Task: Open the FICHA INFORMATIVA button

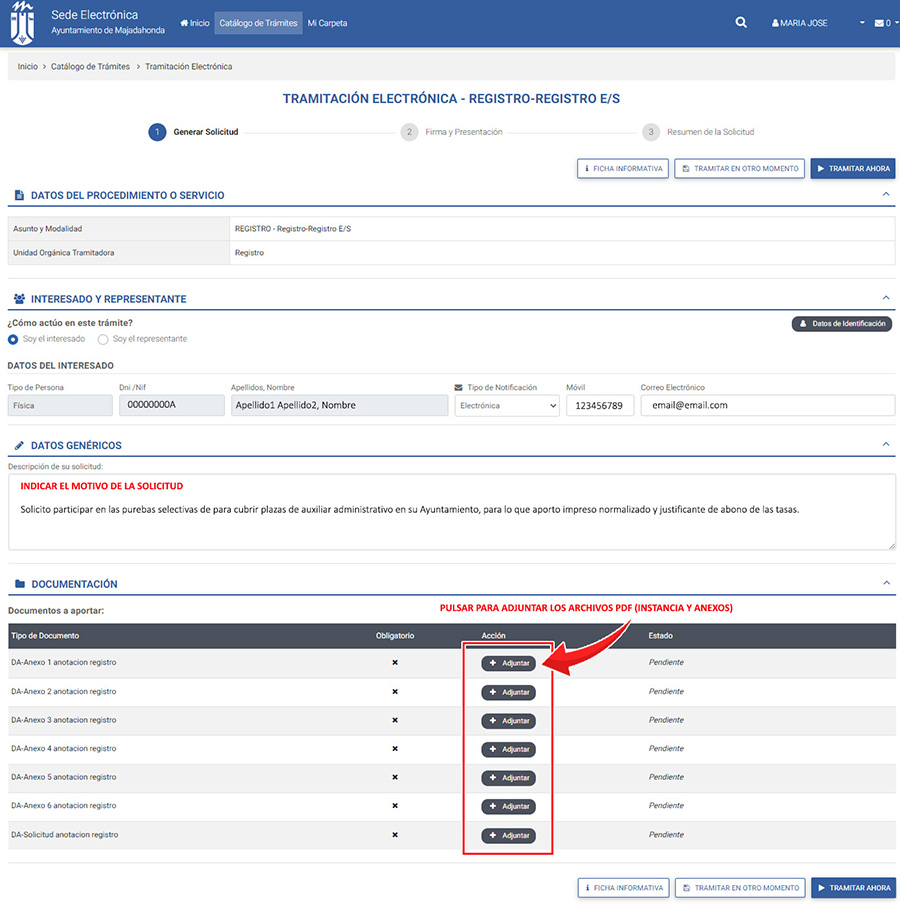Action: coord(622,168)
